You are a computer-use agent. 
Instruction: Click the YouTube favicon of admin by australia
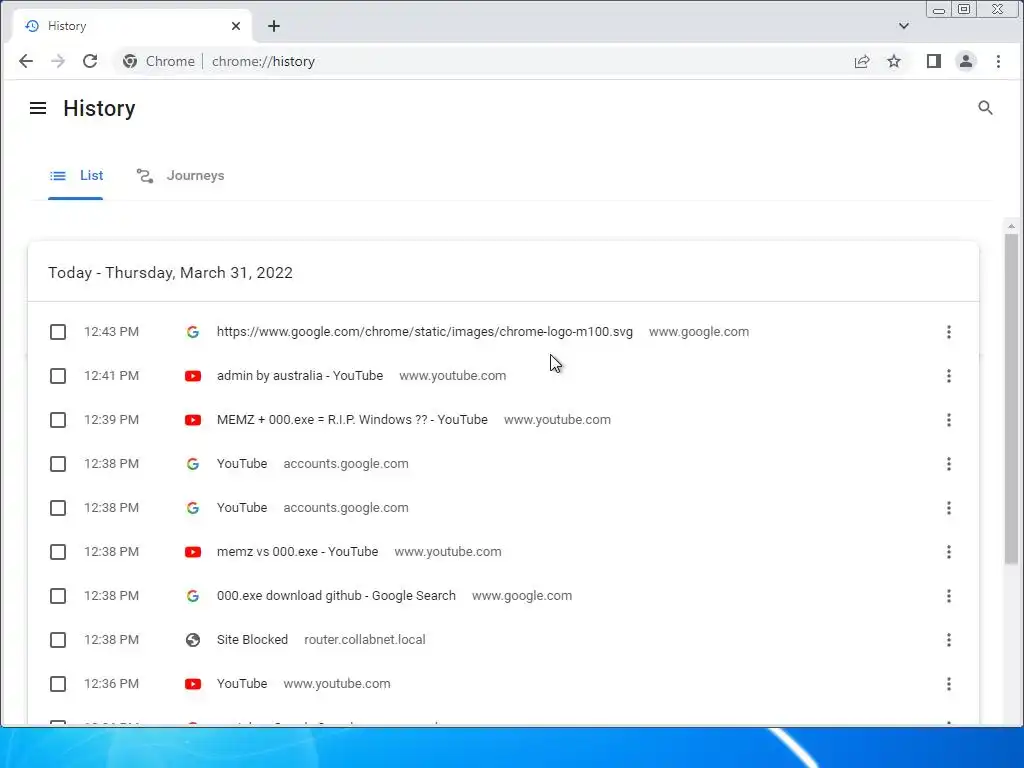click(x=193, y=376)
